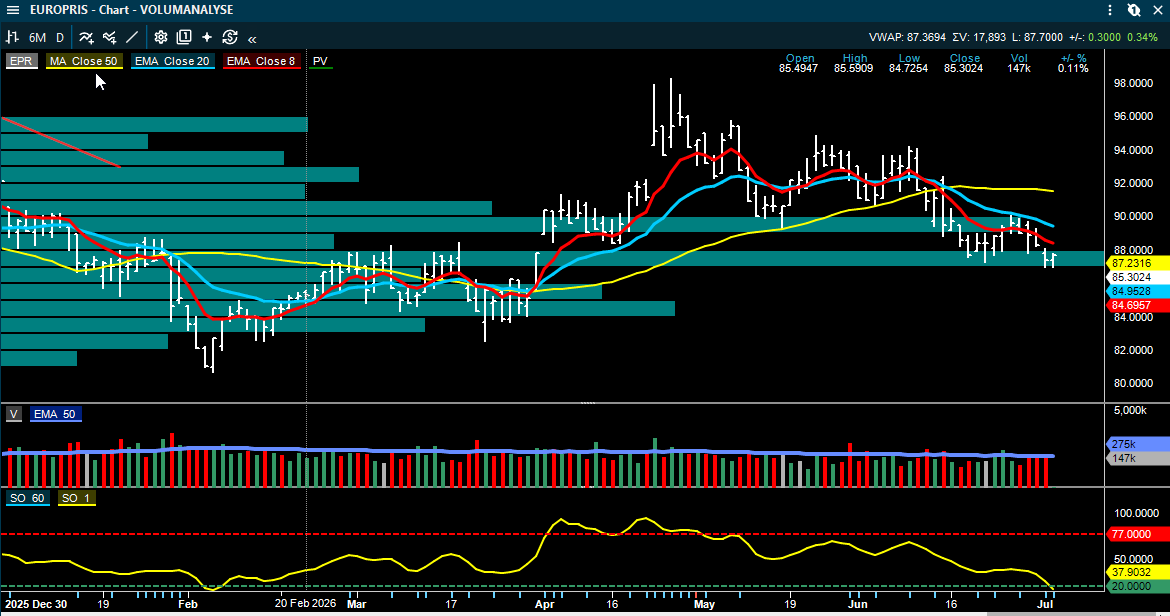The height and width of the screenshot is (616, 1170).
Task: Close the chart window
Action: [1158, 10]
